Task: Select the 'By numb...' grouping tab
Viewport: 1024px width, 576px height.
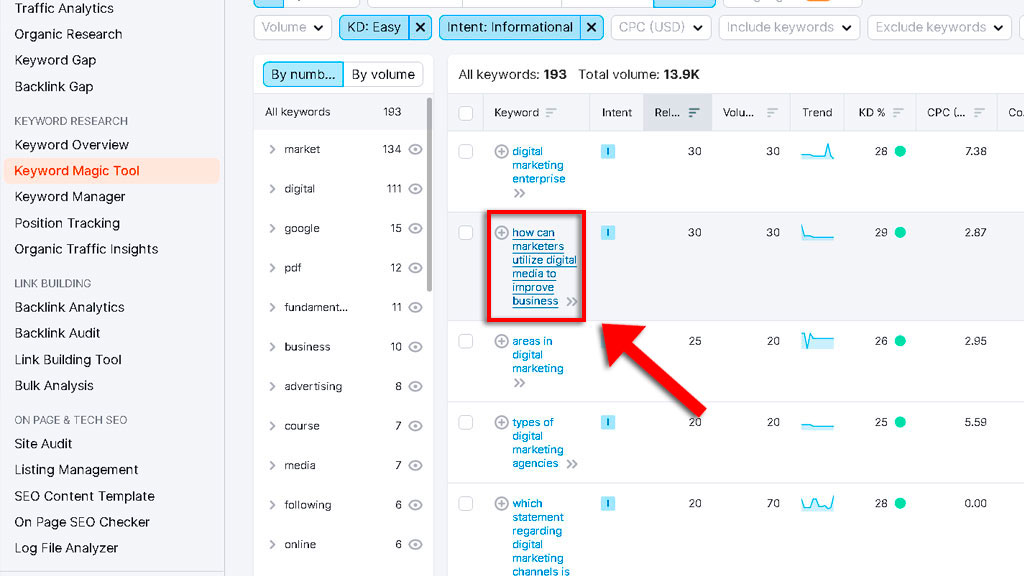Action: point(303,74)
